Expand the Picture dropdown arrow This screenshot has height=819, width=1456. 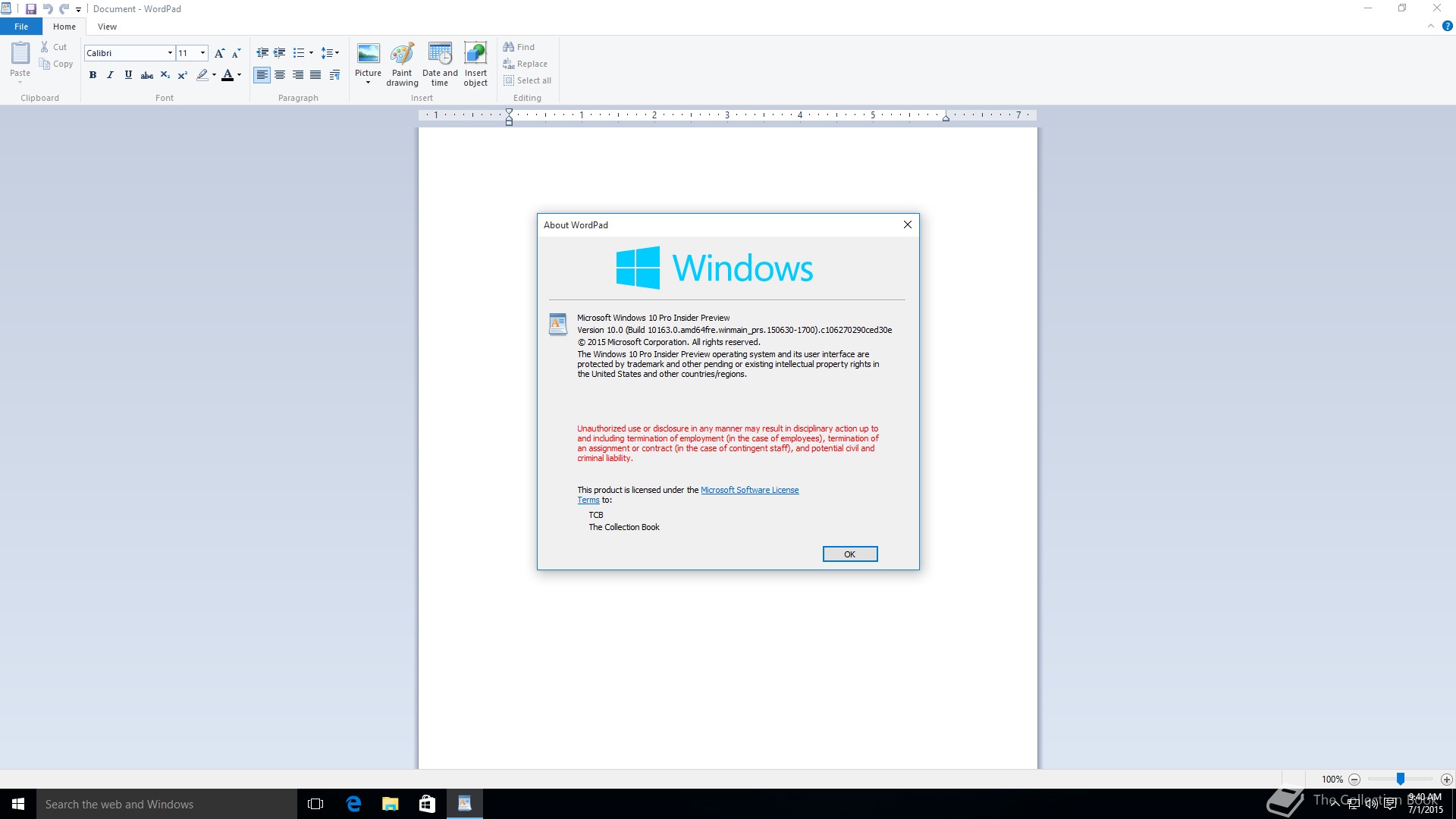(x=369, y=83)
